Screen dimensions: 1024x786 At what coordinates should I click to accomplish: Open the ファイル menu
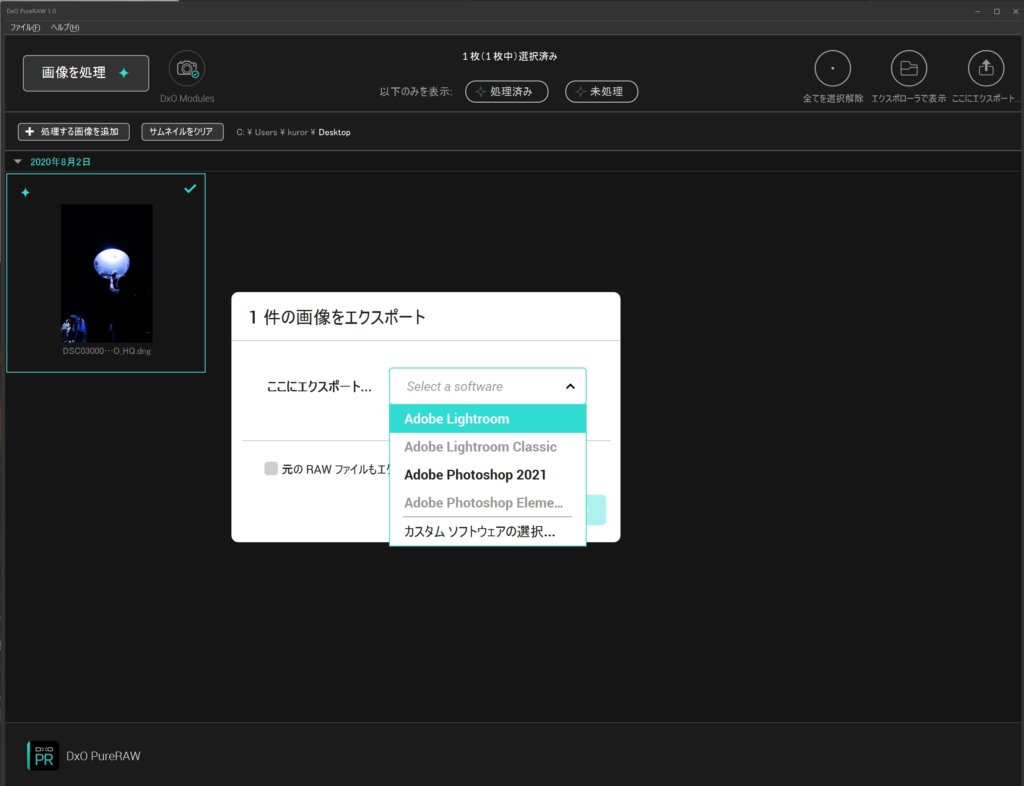pos(25,27)
